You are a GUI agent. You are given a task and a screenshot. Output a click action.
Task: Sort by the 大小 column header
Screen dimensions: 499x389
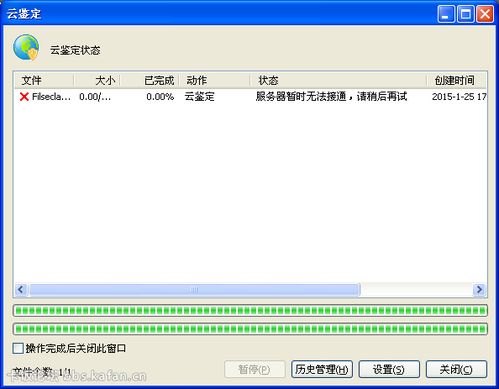click(97, 80)
